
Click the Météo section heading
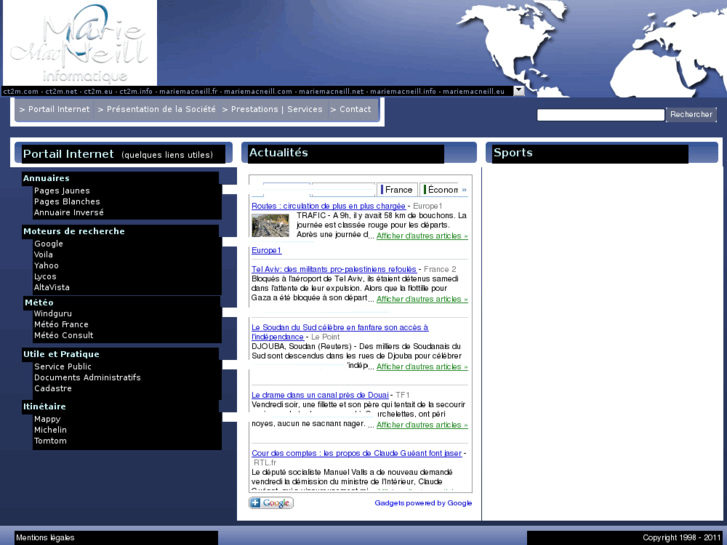pos(39,302)
